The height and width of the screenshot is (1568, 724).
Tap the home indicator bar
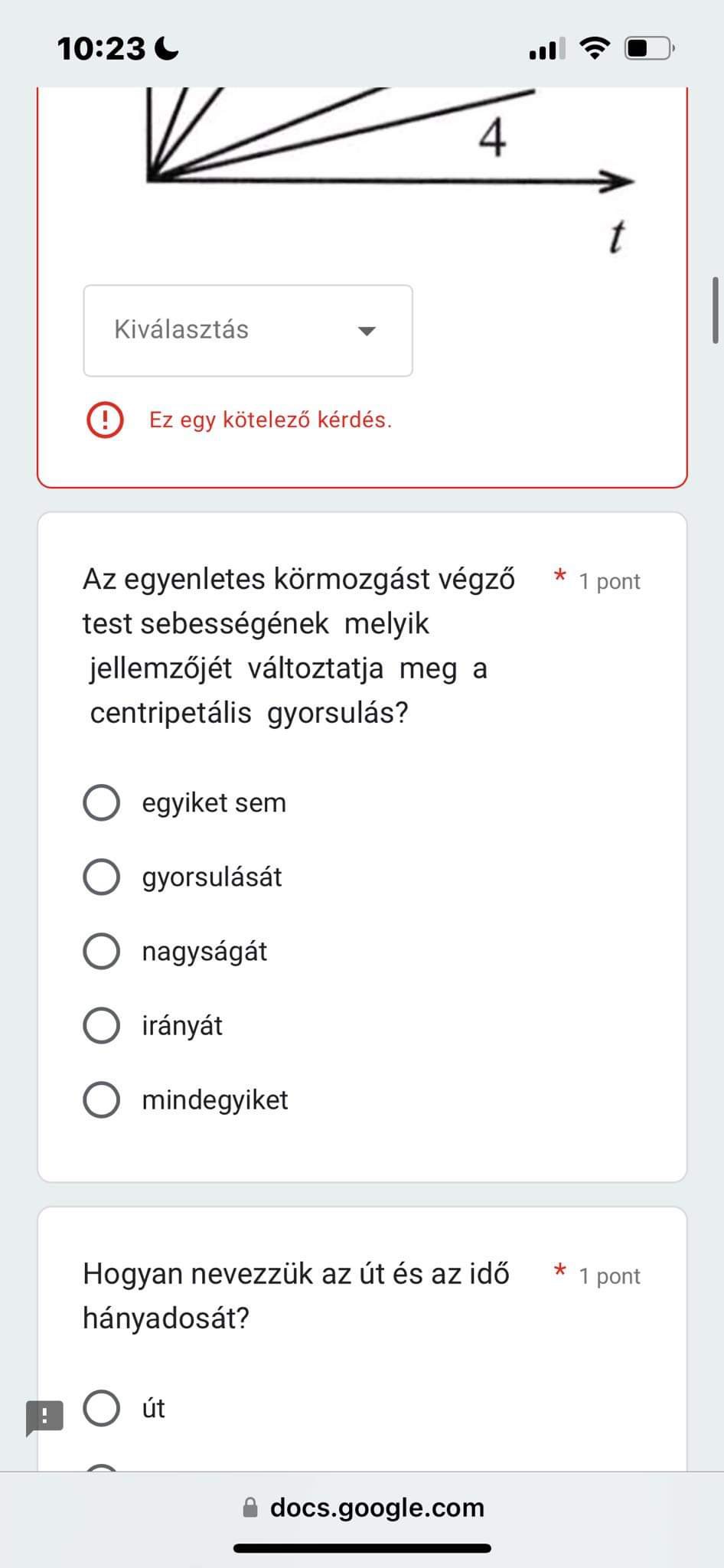[x=362, y=1548]
